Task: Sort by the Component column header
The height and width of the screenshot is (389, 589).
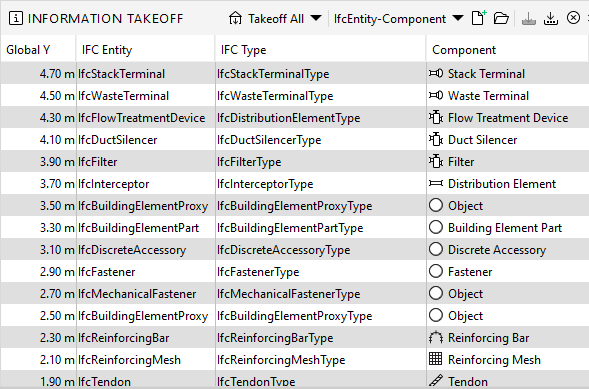Action: pos(507,50)
